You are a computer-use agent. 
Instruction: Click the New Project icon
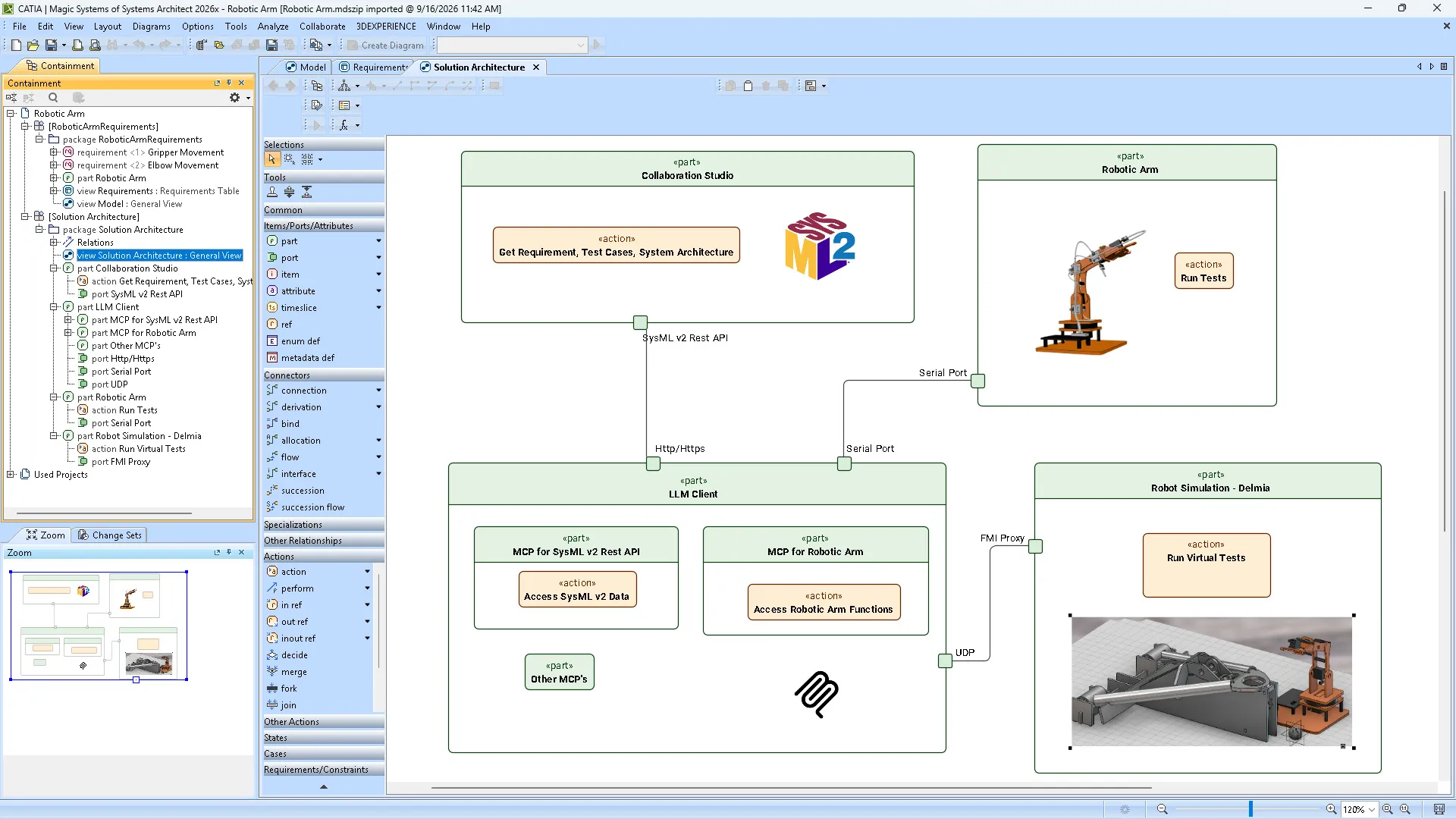coord(16,45)
